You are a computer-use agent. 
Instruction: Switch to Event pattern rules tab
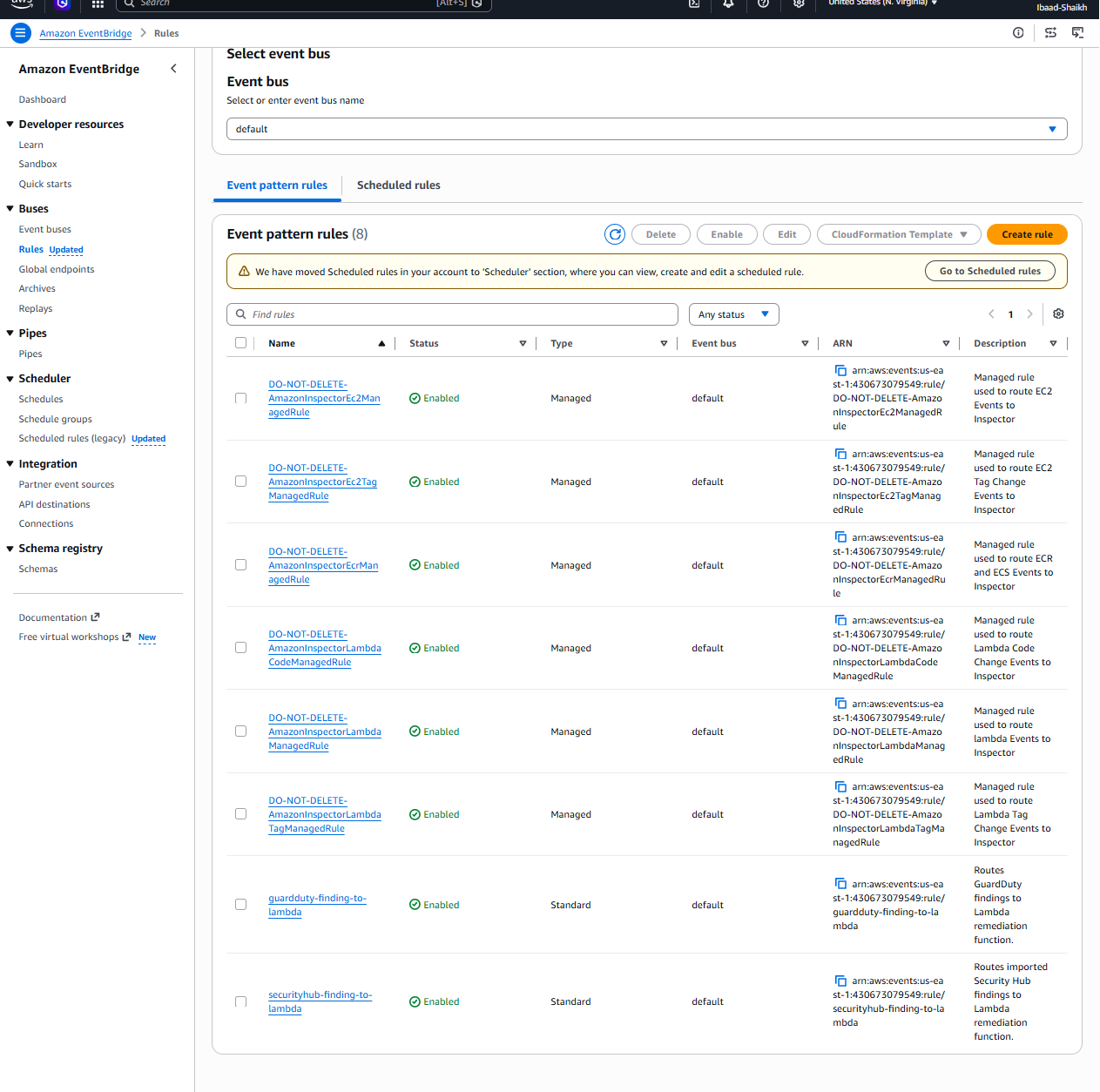277,185
